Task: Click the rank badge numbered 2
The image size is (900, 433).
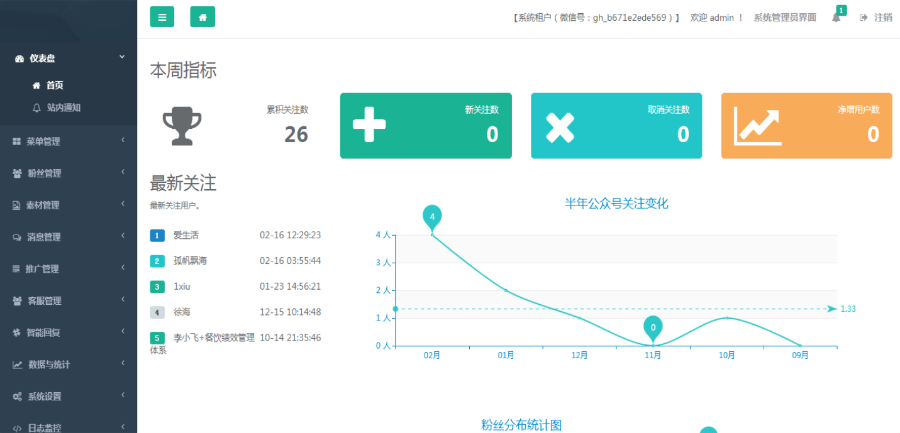Action: (157, 261)
